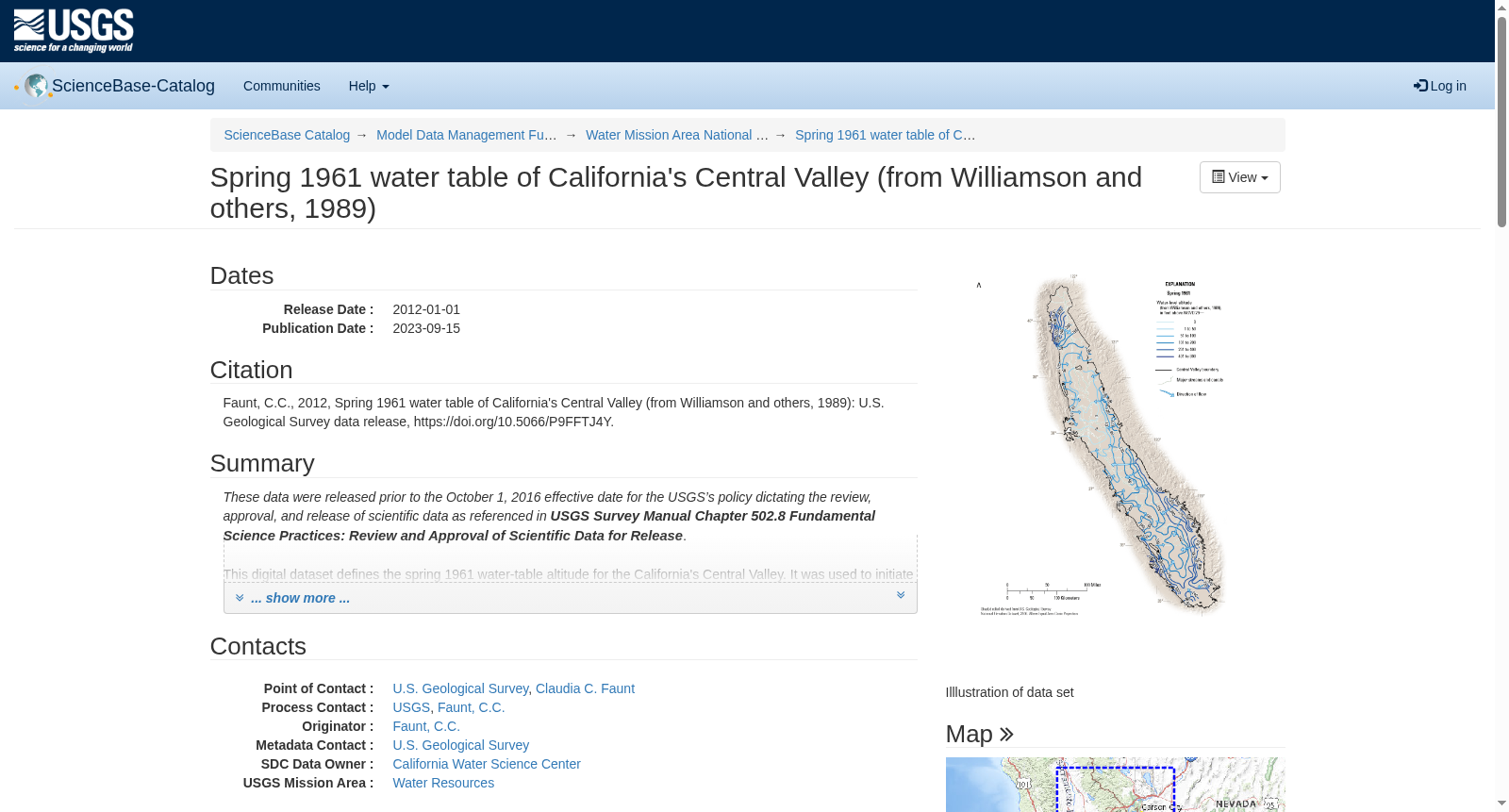Click the Log in arrow icon
The height and width of the screenshot is (812, 1509).
(1420, 86)
